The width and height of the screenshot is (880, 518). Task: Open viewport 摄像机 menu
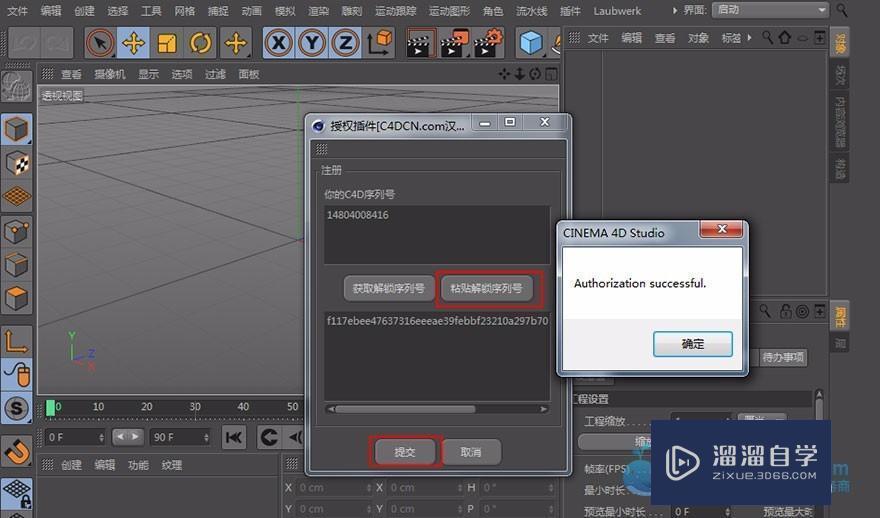click(109, 74)
